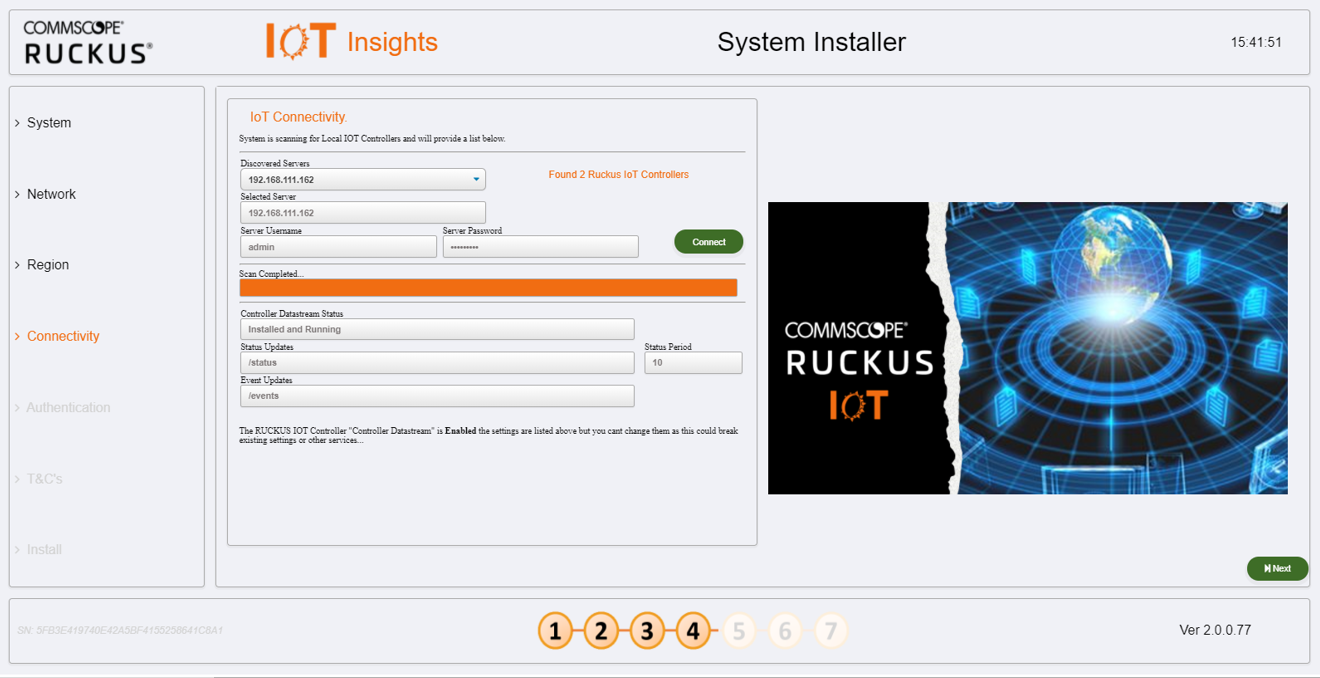Expand the Network chevron arrow
Screen dimensions: 1320x678
click(x=17, y=194)
